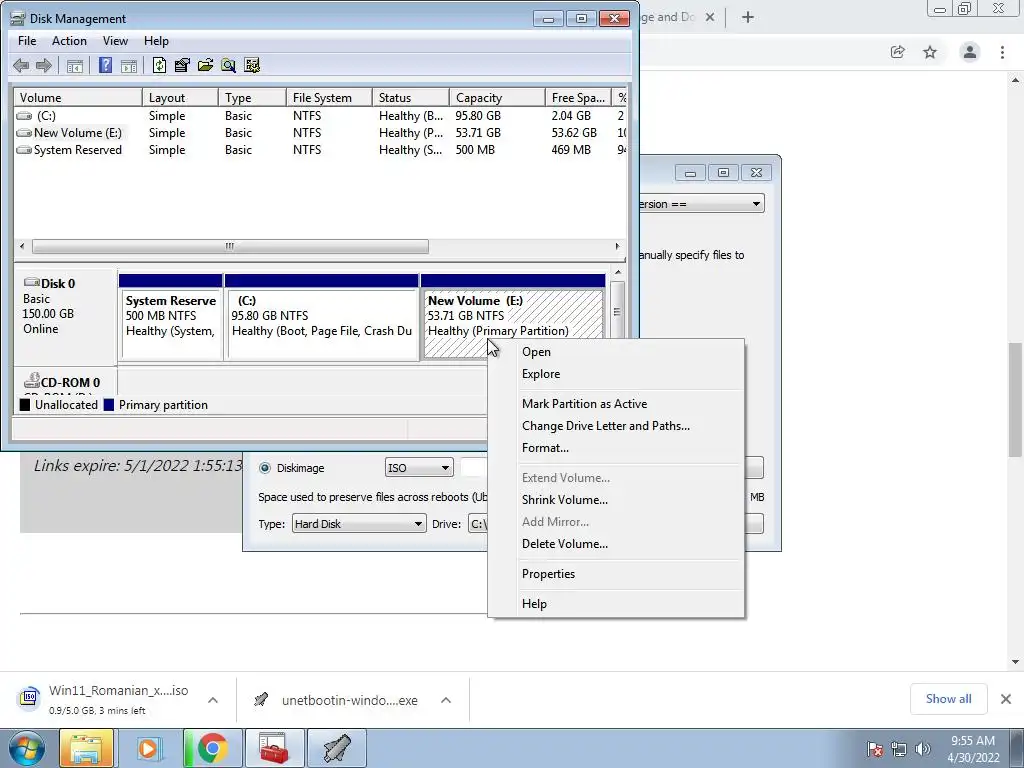Click the Chrome share page icon
Image resolution: width=1024 pixels, height=768 pixels.
(x=897, y=52)
